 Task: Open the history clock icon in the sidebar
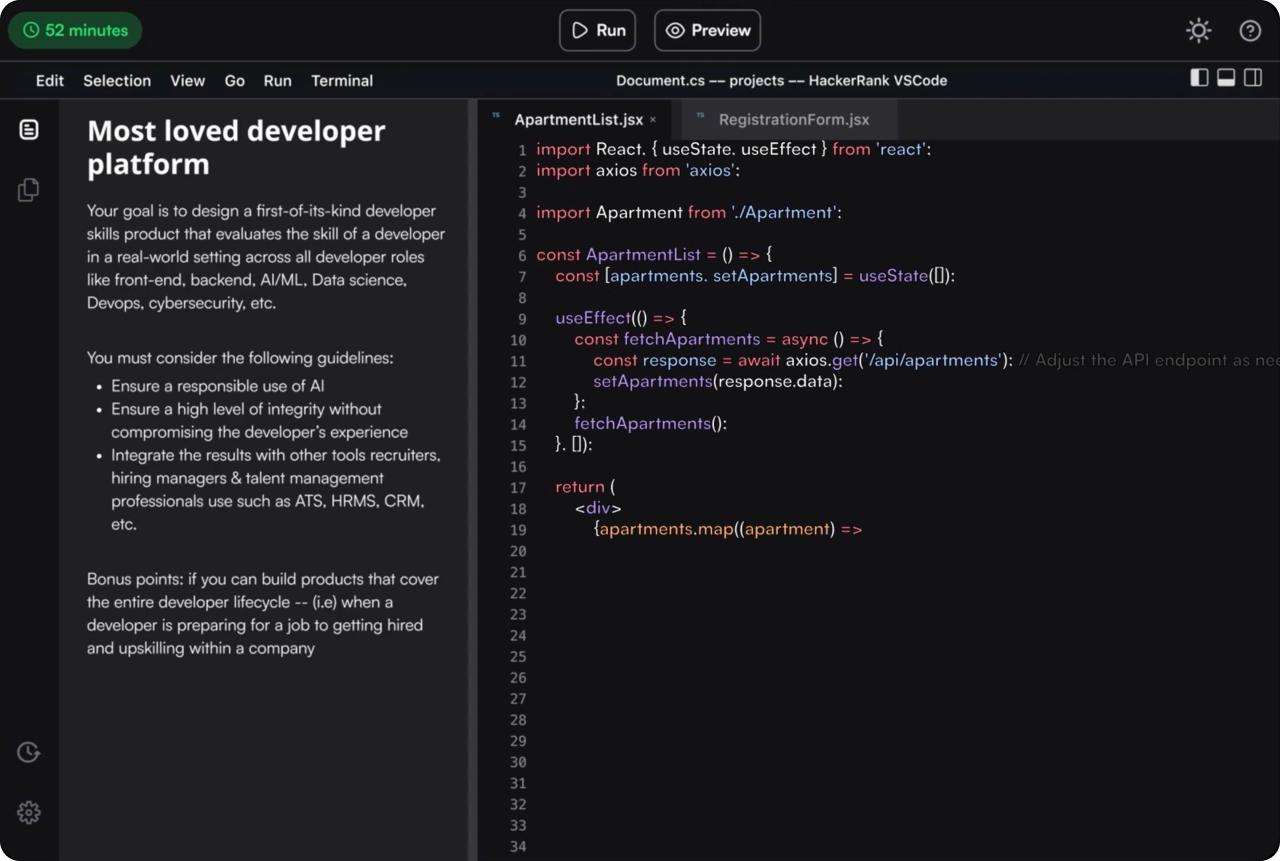tap(28, 751)
